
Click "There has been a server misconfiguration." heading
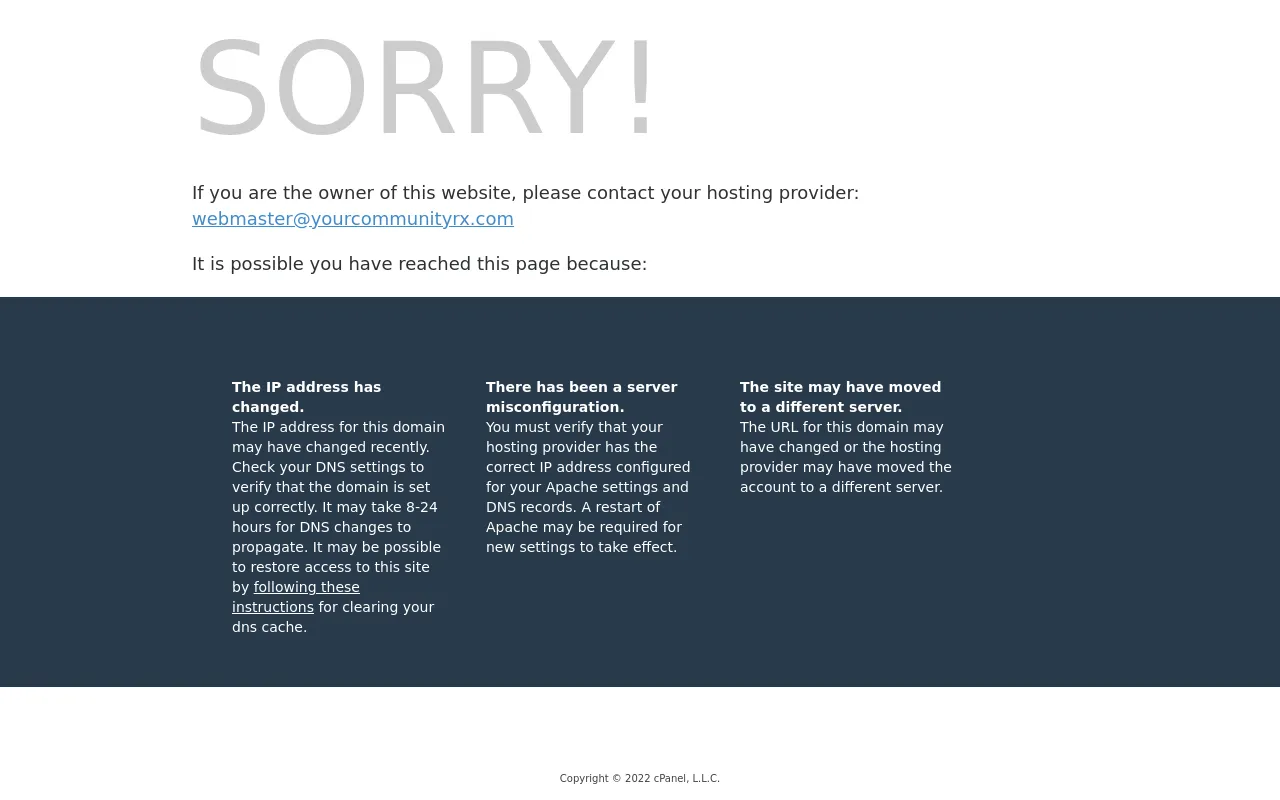point(582,397)
